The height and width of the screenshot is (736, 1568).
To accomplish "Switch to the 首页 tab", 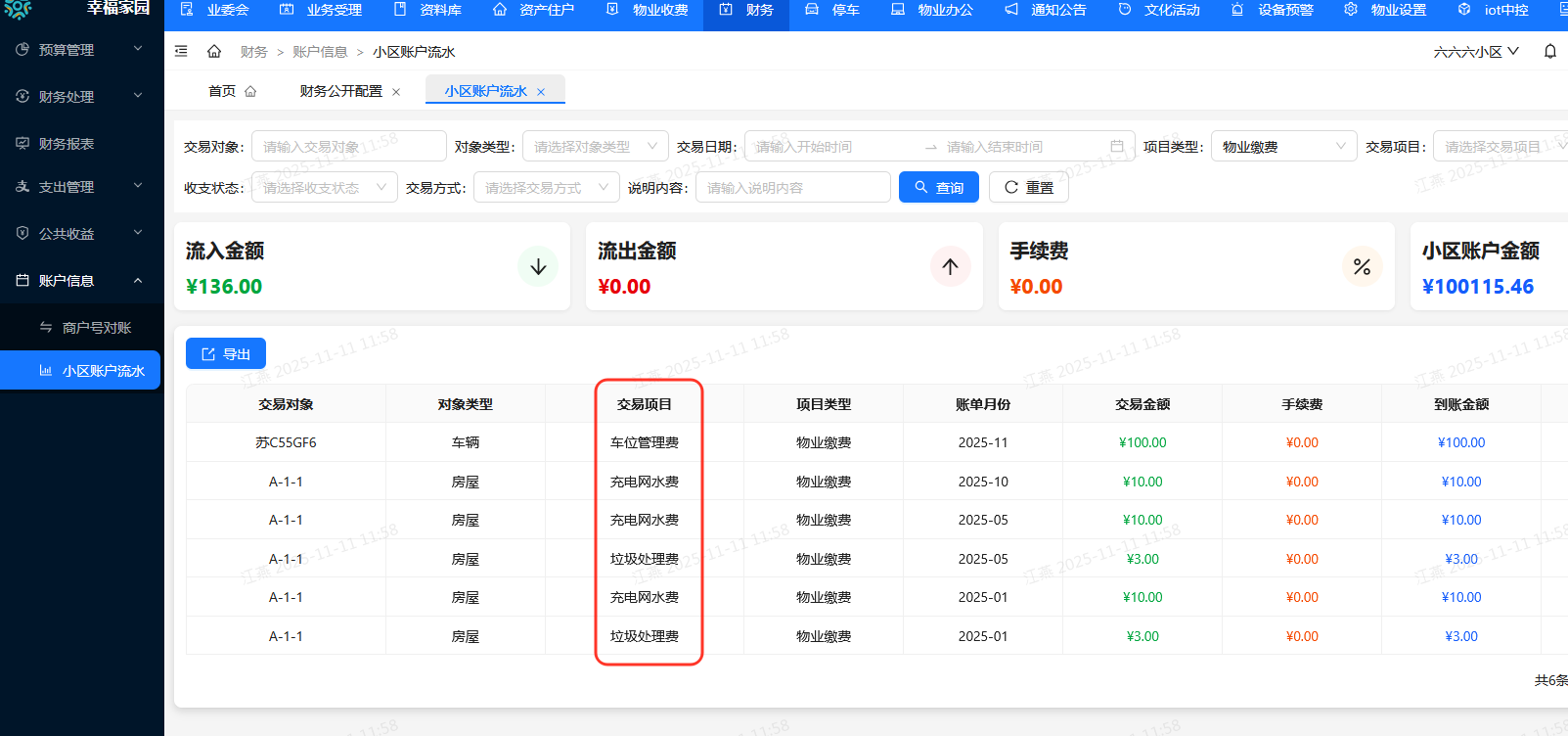I will tap(231, 91).
